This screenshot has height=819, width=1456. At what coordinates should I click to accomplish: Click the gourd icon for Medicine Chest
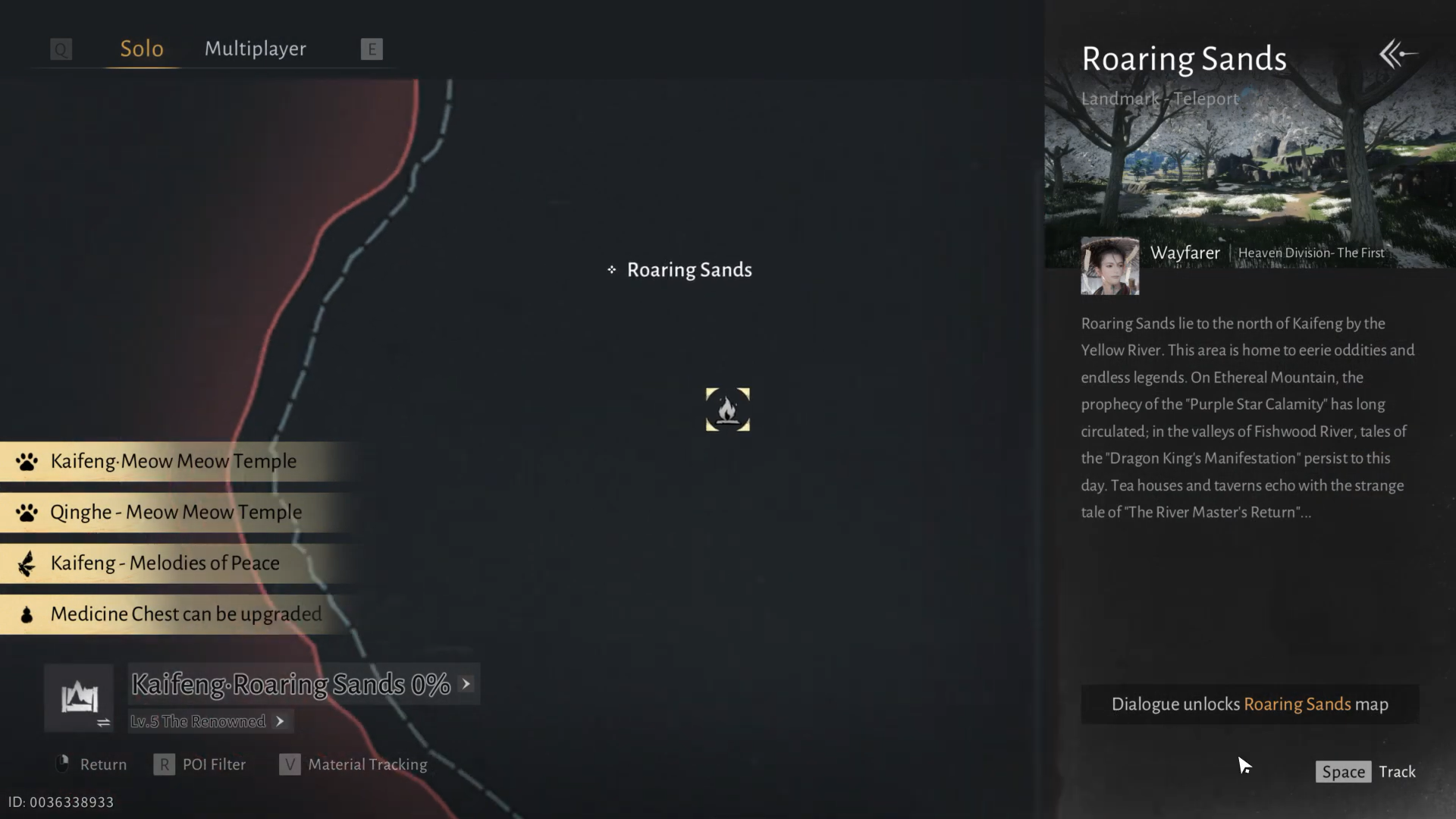pos(27,614)
